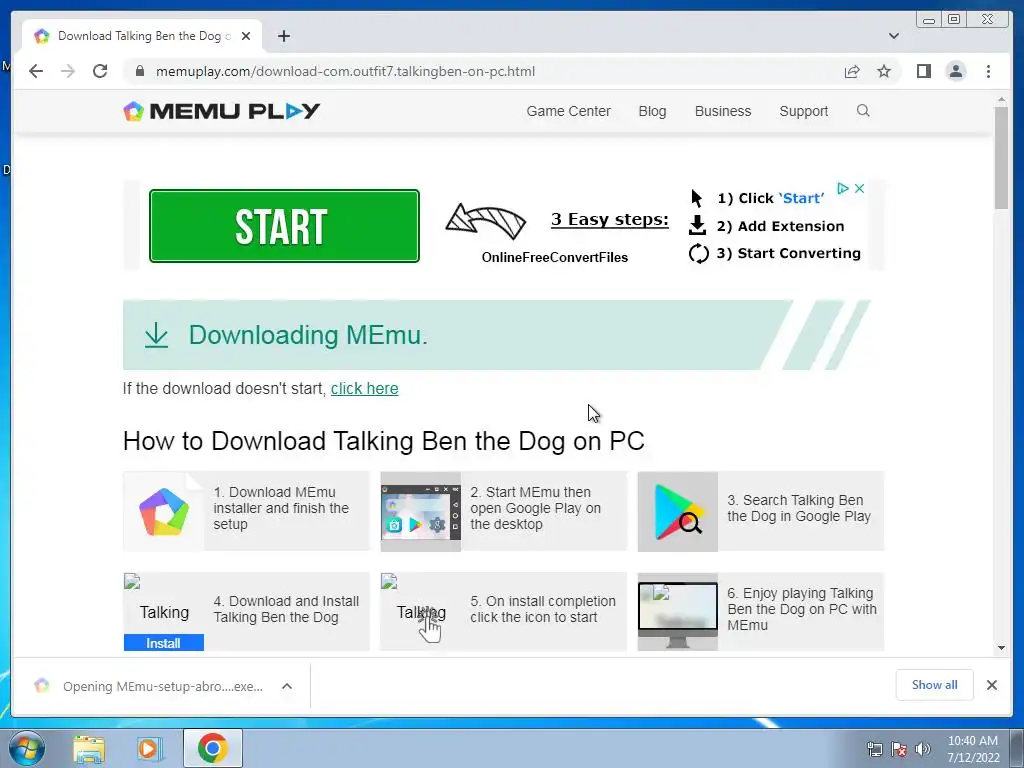
Task: Click the Chrome taskbar icon
Action: [213, 748]
